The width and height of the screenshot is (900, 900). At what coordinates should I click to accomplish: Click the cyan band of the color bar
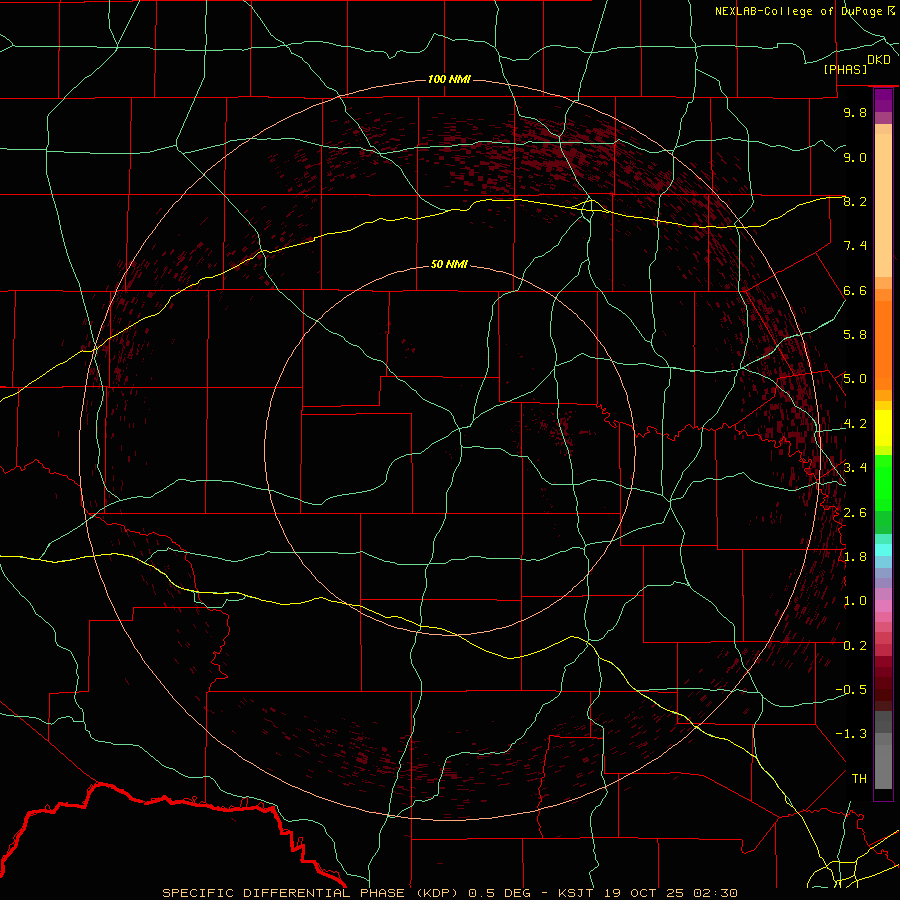883,550
